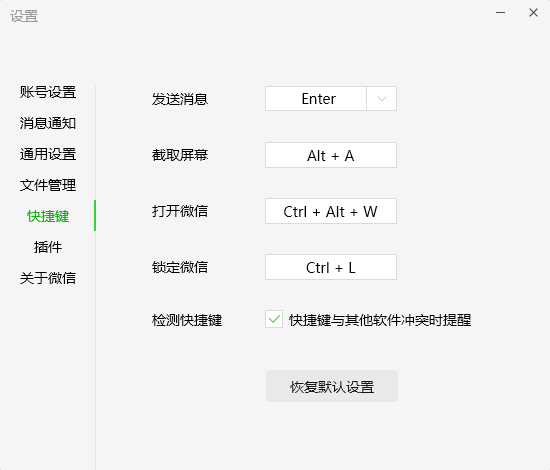Open the 账号设置 settings section

(x=48, y=92)
